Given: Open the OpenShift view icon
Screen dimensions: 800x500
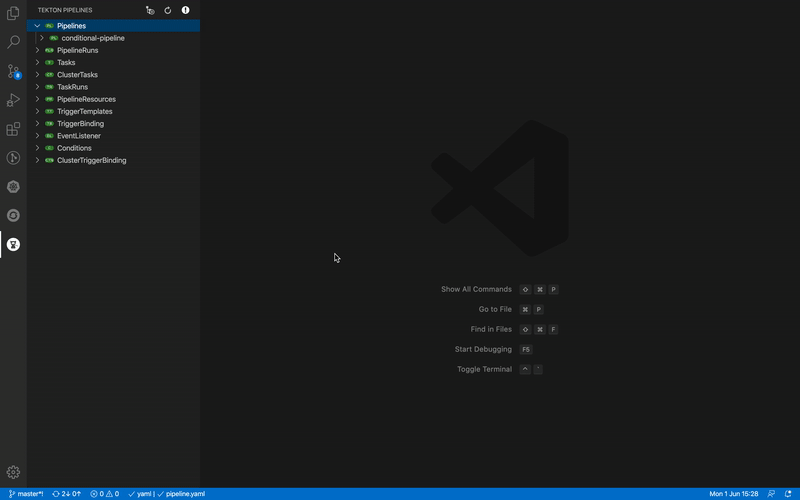Looking at the screenshot, I should (x=13, y=215).
